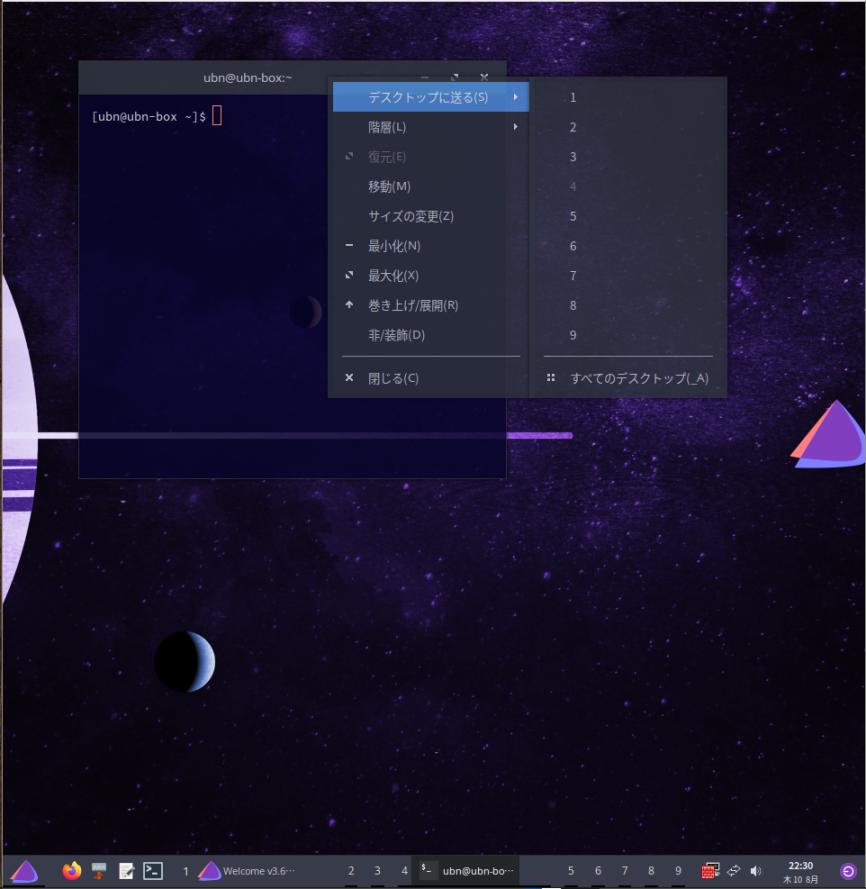Expand arrow beside 階層(L)

(x=515, y=126)
